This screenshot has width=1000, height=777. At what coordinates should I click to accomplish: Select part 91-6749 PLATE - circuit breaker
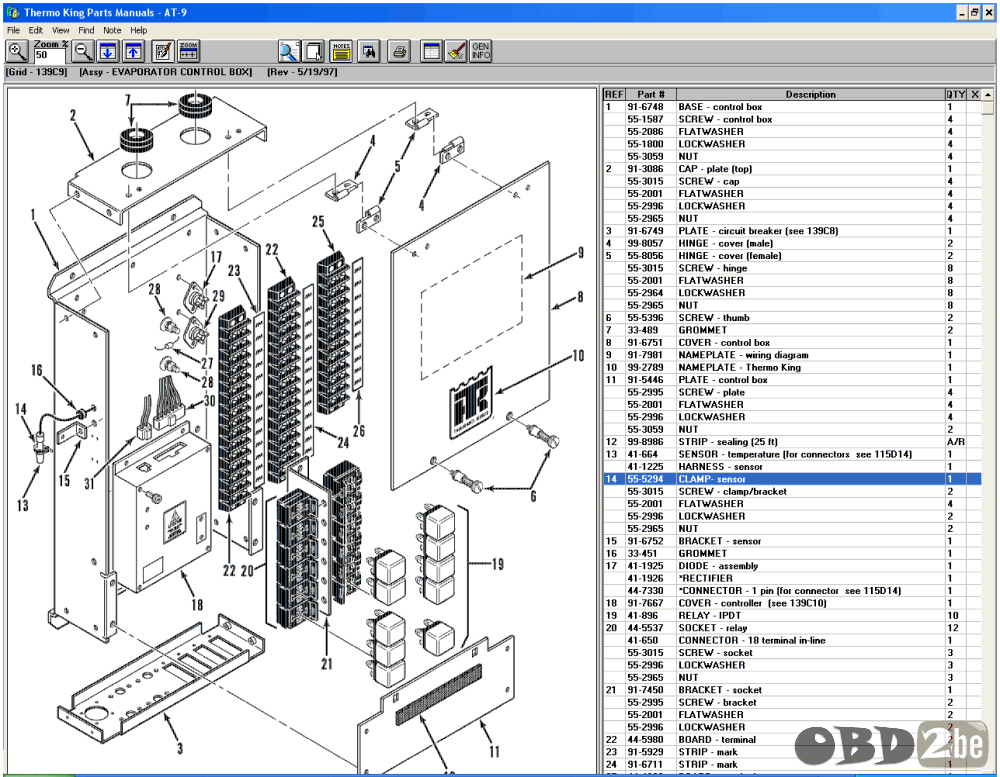tap(792, 231)
